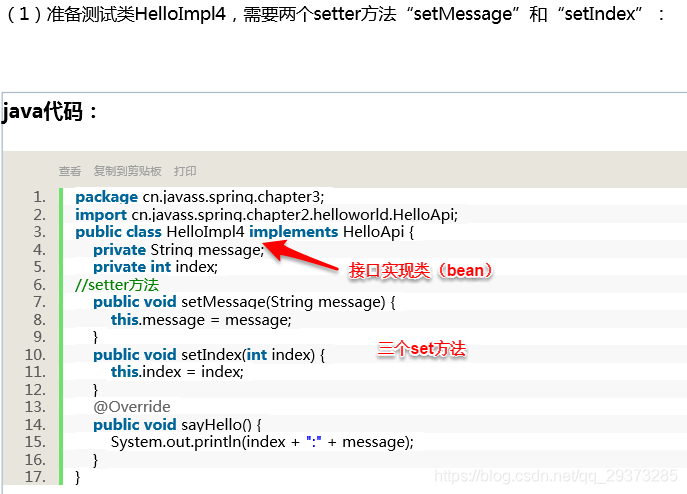
Task: Click line number 13 in code gutter
Action: (35, 407)
